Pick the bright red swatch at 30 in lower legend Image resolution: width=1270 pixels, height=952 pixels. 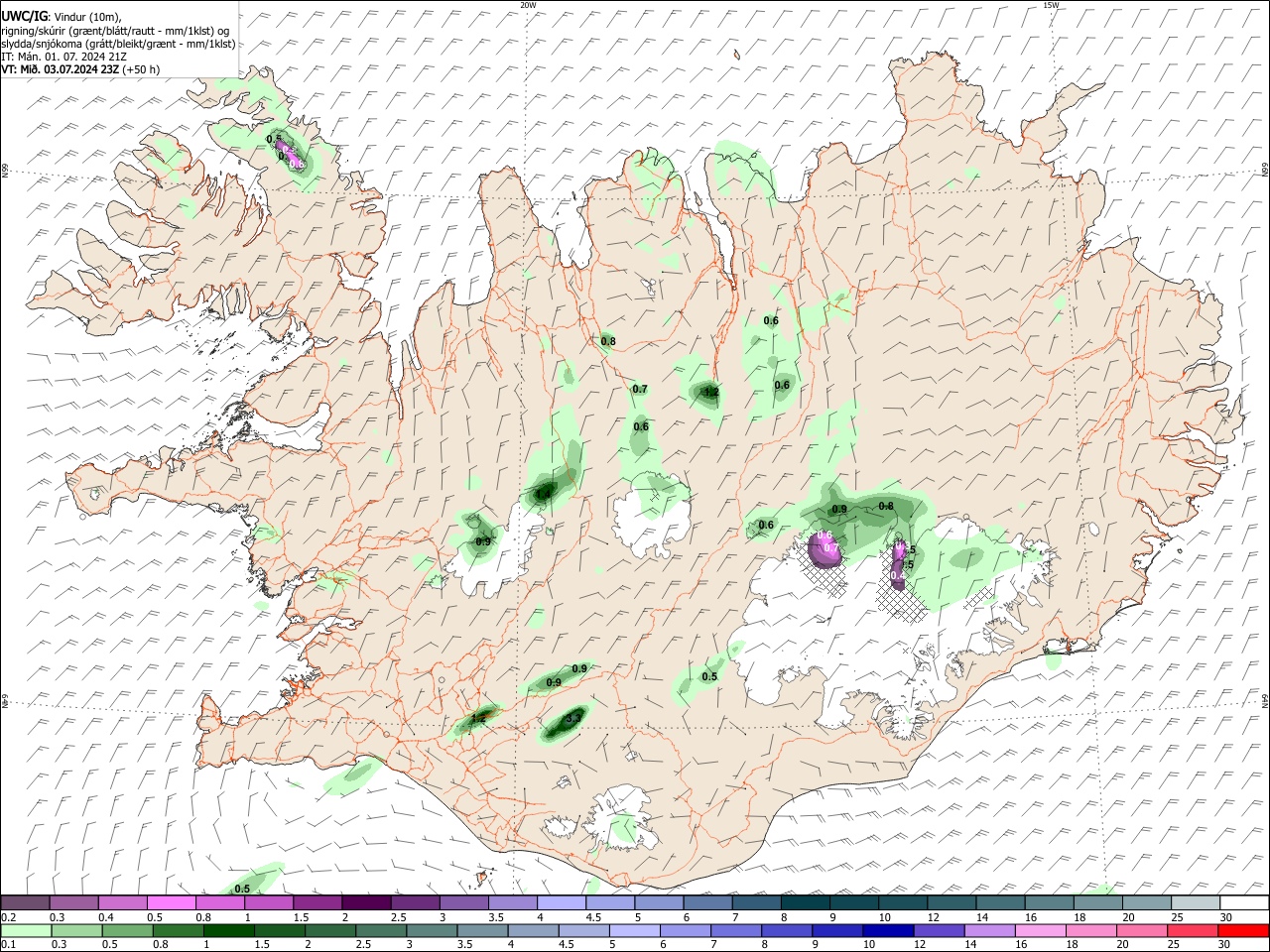(x=1243, y=930)
